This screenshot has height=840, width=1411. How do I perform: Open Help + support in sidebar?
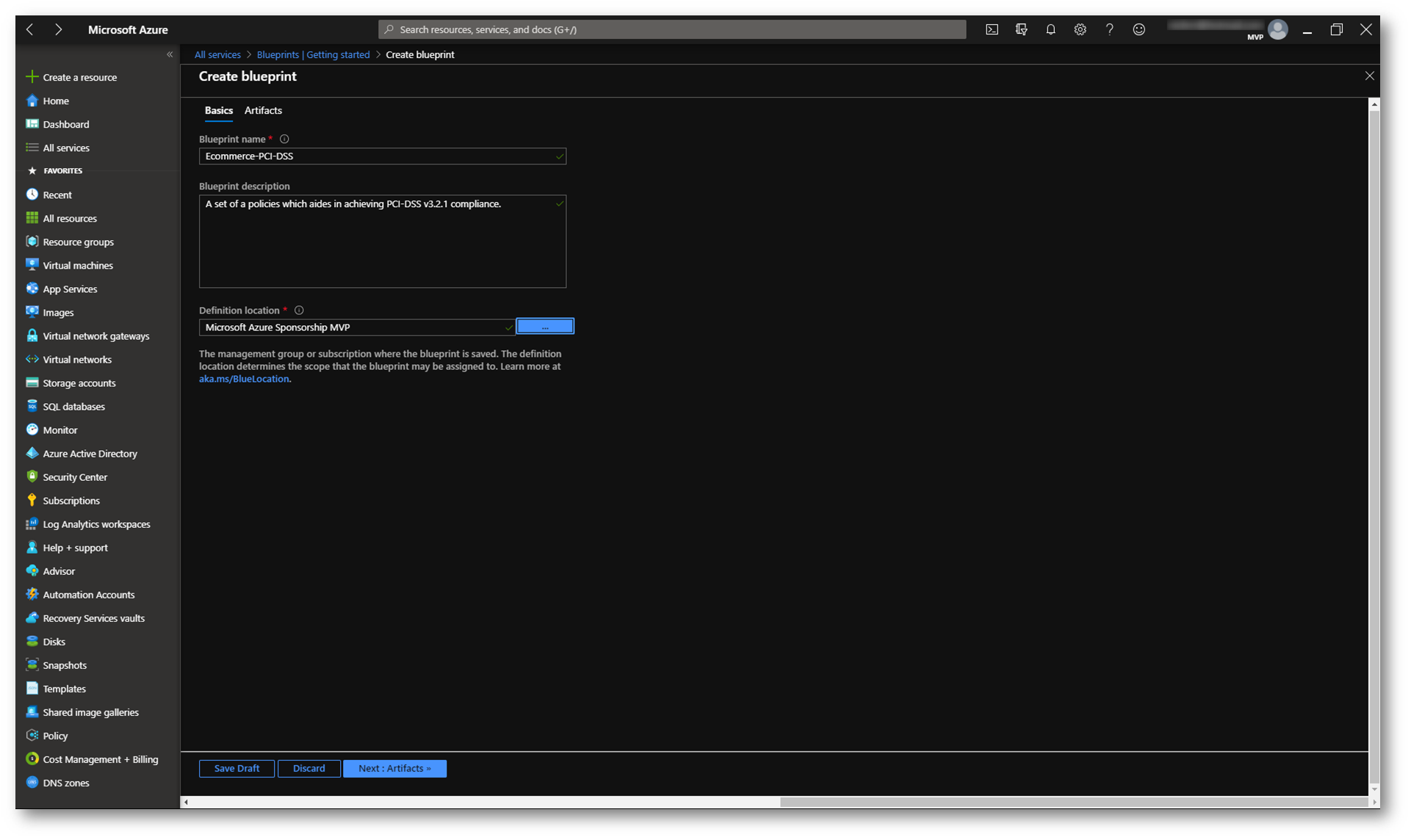(67, 547)
